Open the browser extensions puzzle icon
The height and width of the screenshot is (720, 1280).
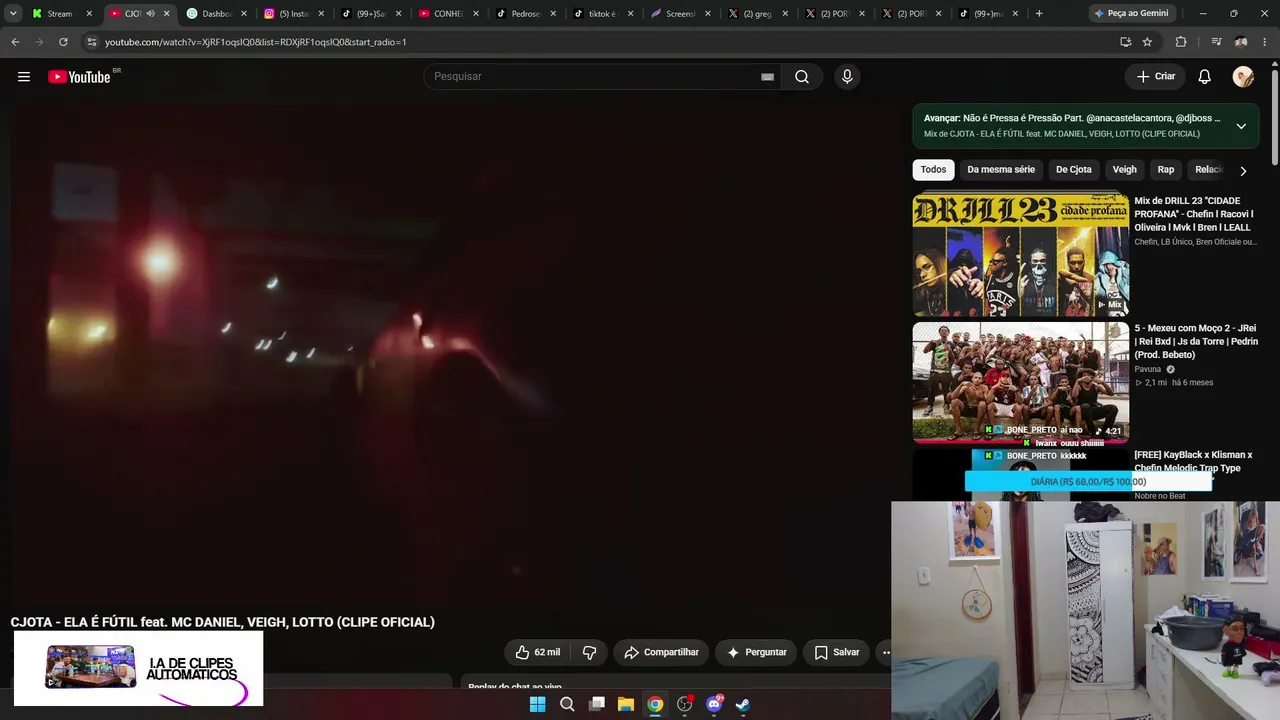[x=1181, y=42]
